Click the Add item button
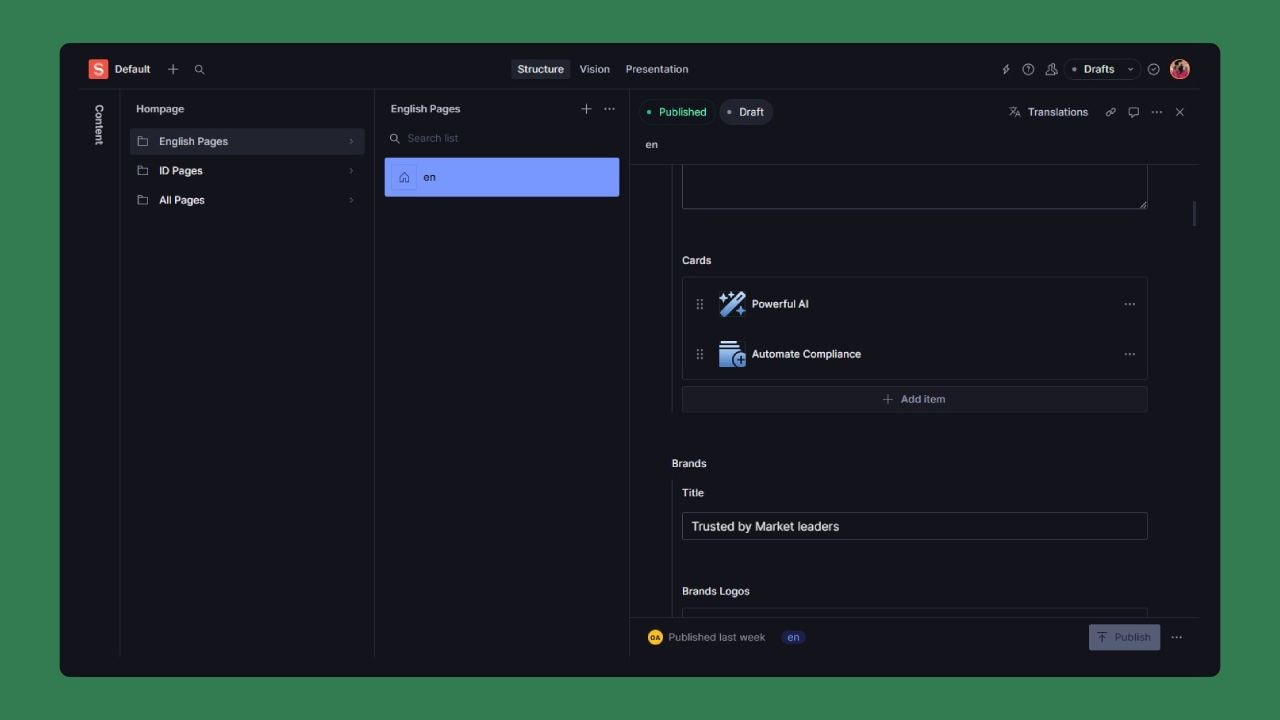 pos(914,399)
